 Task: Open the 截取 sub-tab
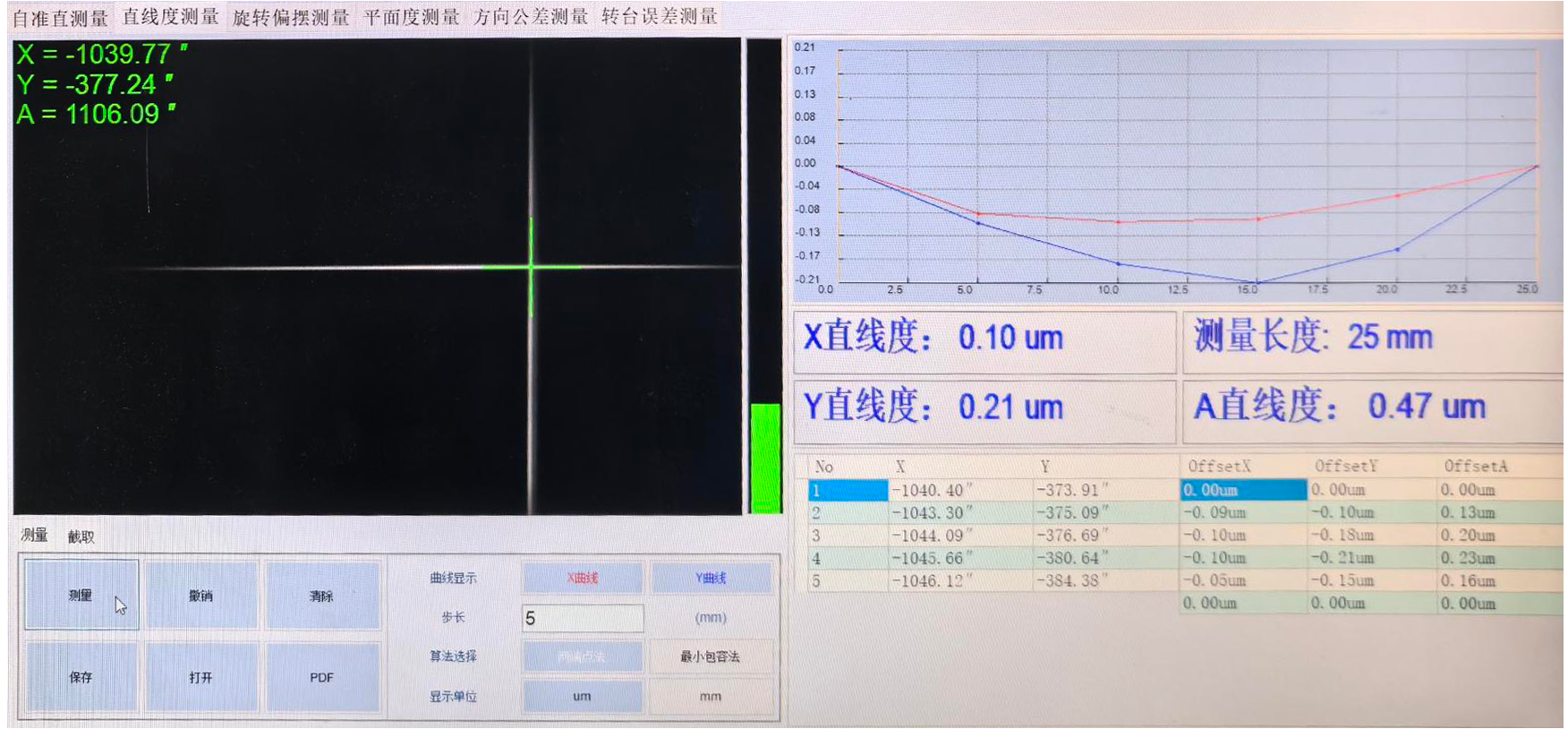click(81, 536)
